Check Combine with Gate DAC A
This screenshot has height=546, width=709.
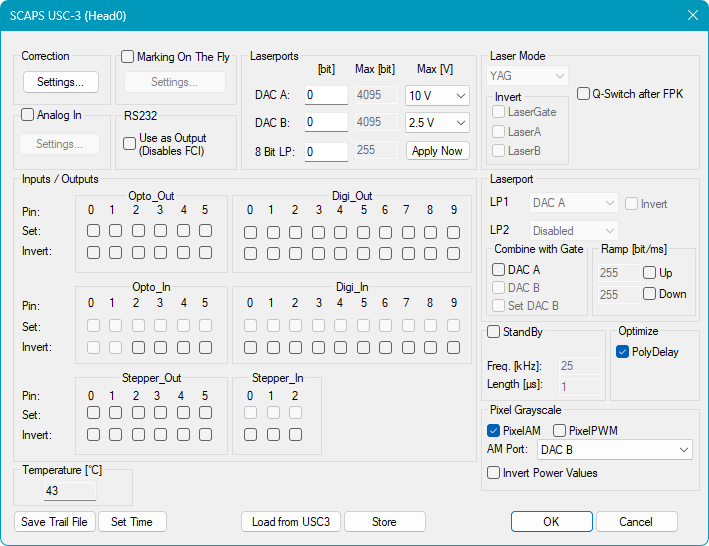coord(498,270)
